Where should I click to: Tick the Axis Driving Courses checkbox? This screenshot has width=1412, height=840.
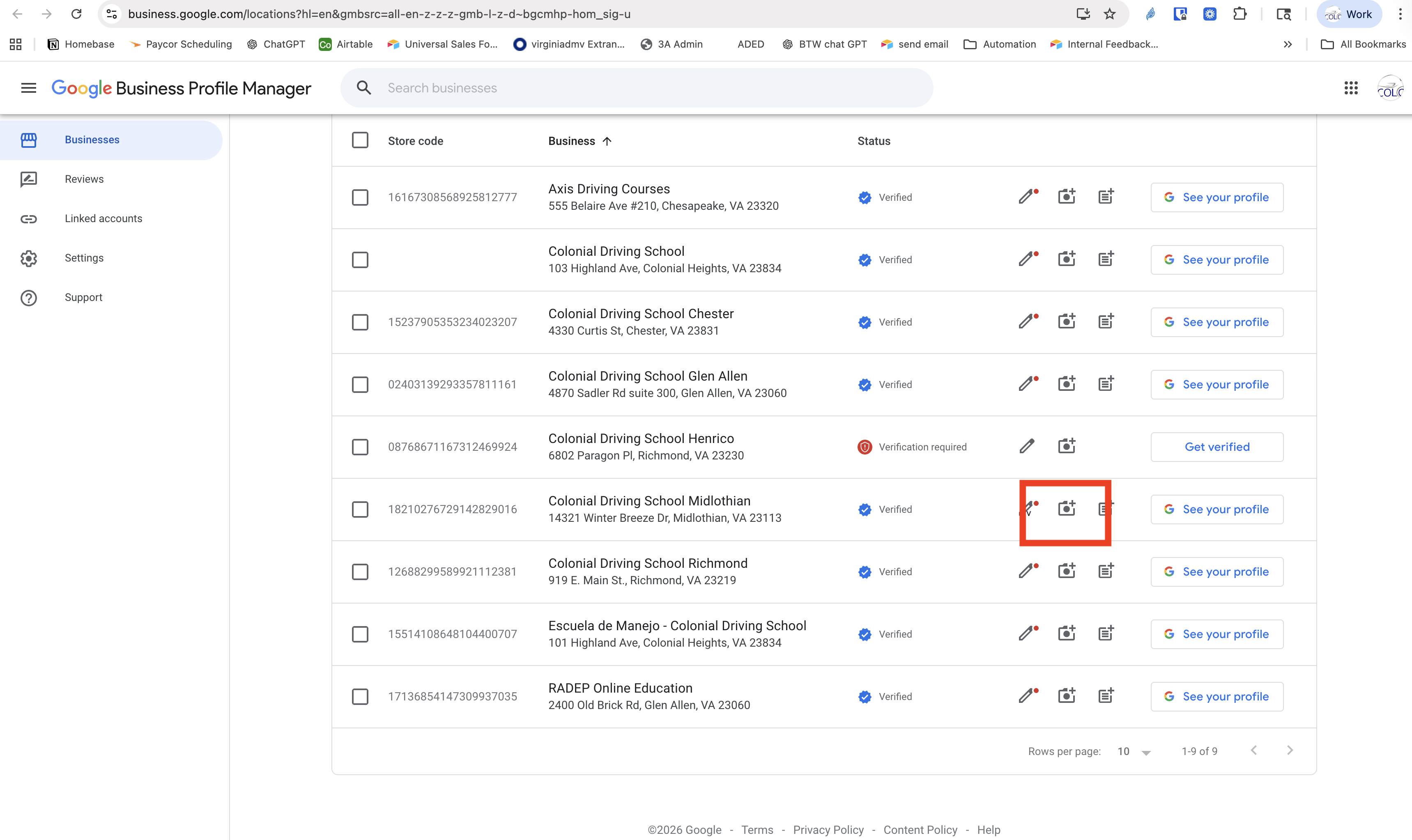(360, 197)
